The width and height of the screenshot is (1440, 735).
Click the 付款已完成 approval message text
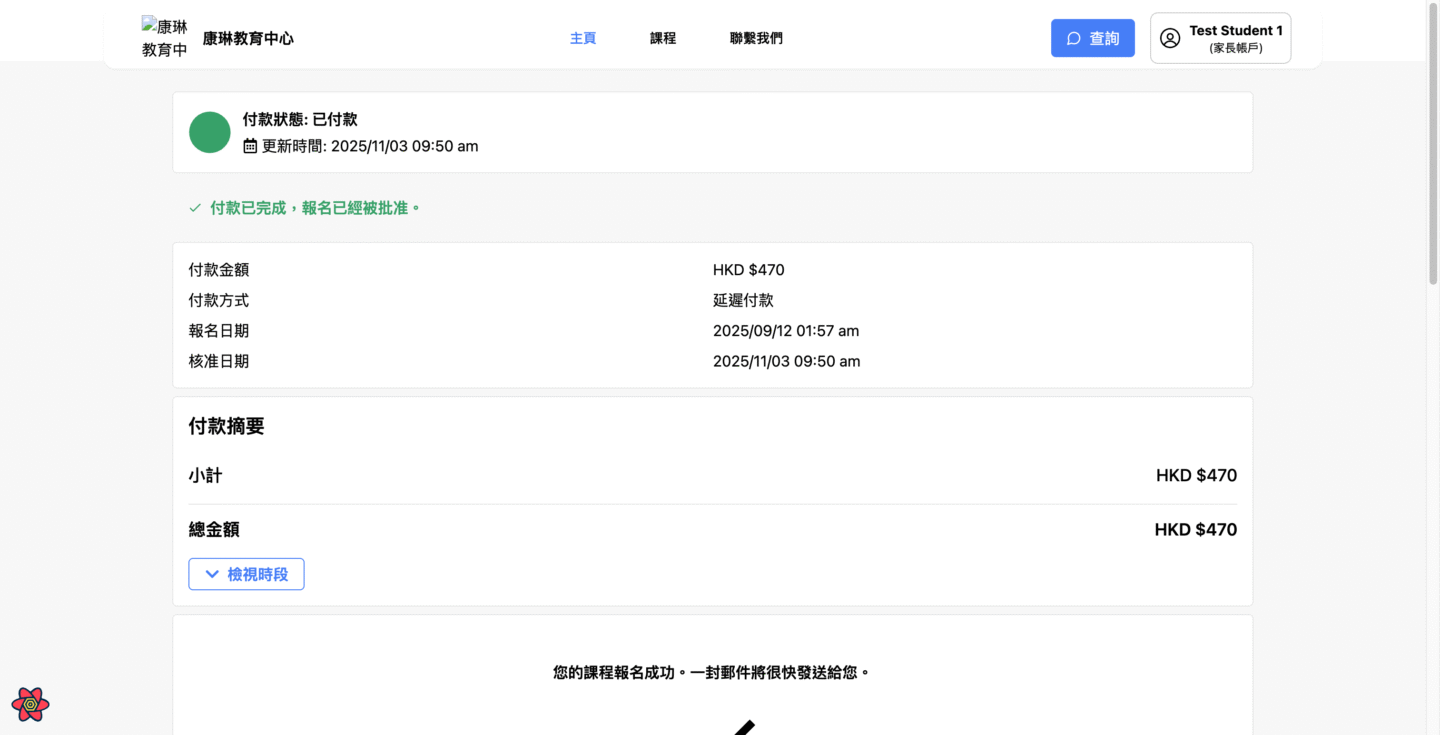coord(315,208)
